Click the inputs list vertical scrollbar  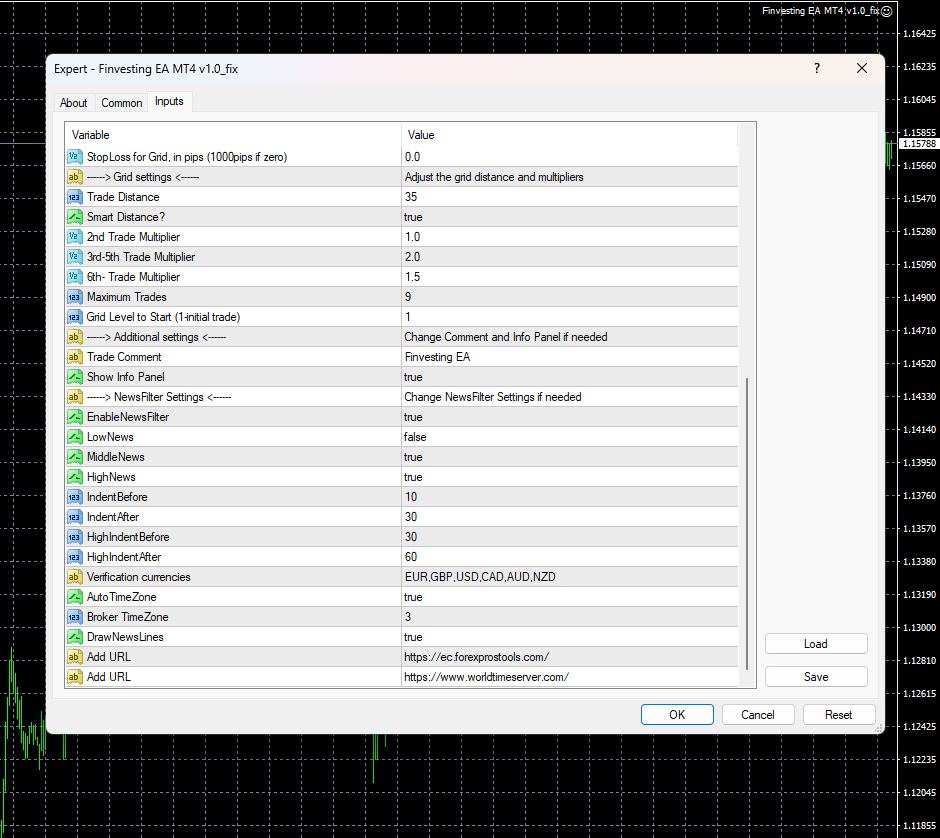pyautogui.click(x=747, y=523)
